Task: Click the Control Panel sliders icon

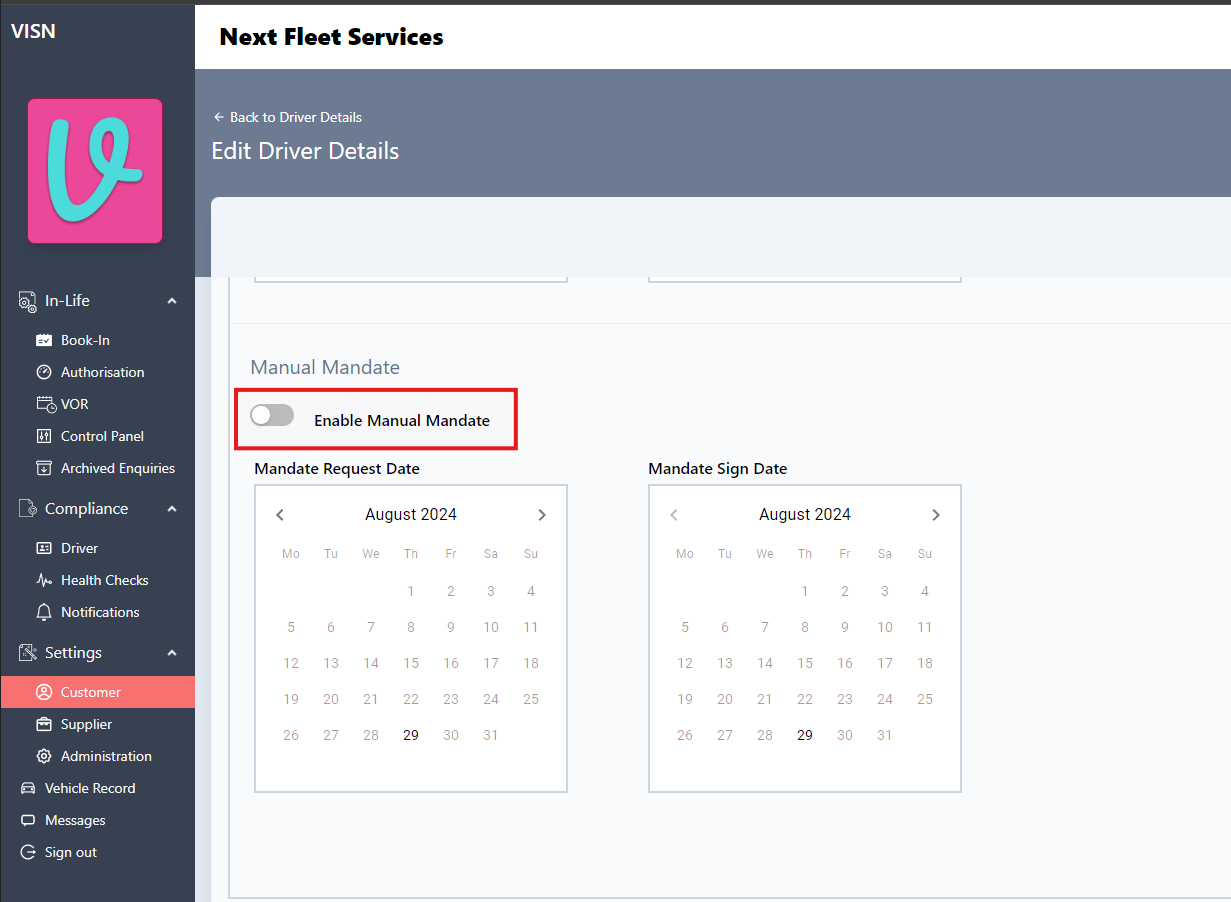Action: pos(43,436)
